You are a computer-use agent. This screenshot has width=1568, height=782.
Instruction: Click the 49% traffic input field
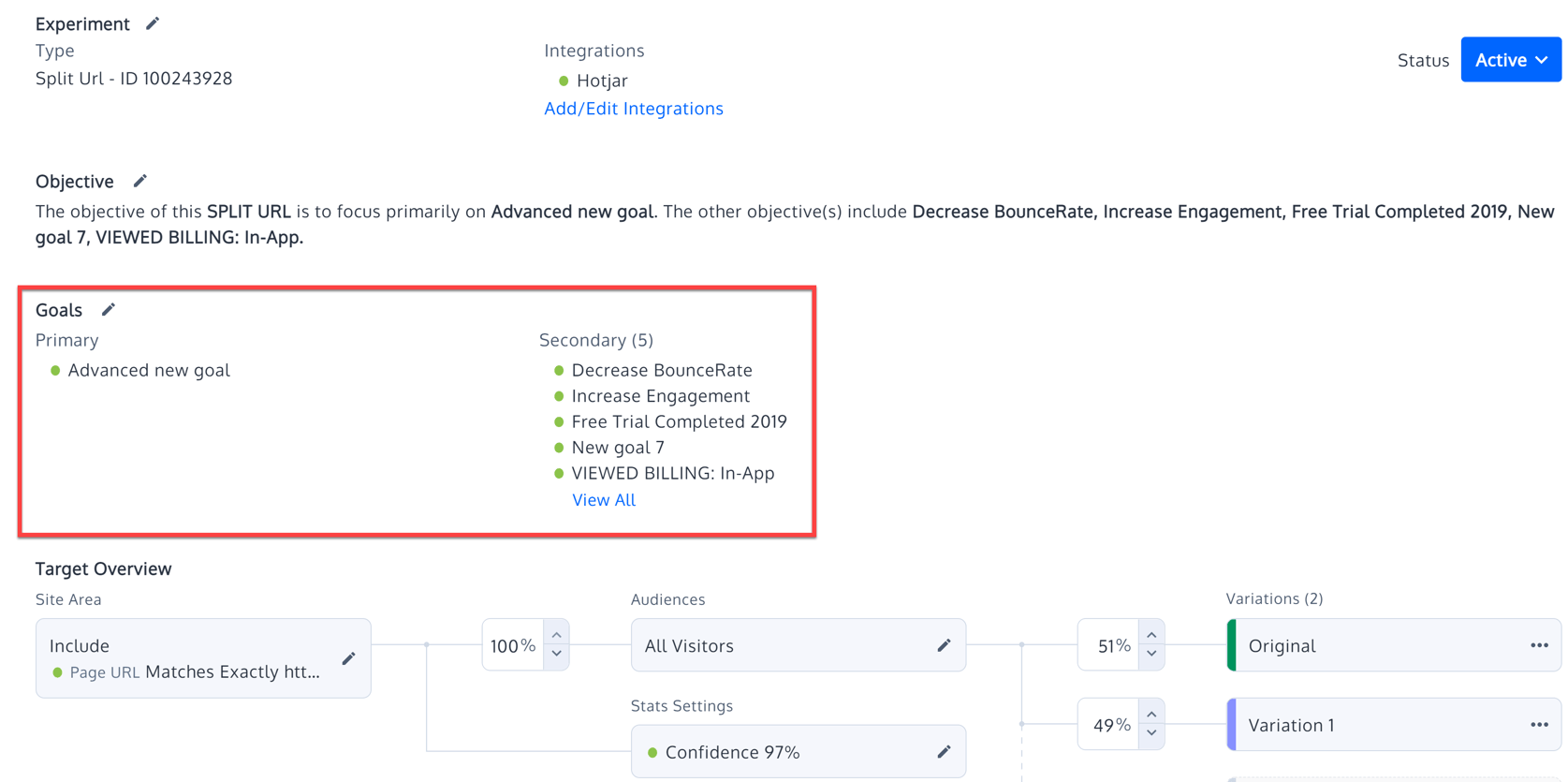pos(1109,724)
